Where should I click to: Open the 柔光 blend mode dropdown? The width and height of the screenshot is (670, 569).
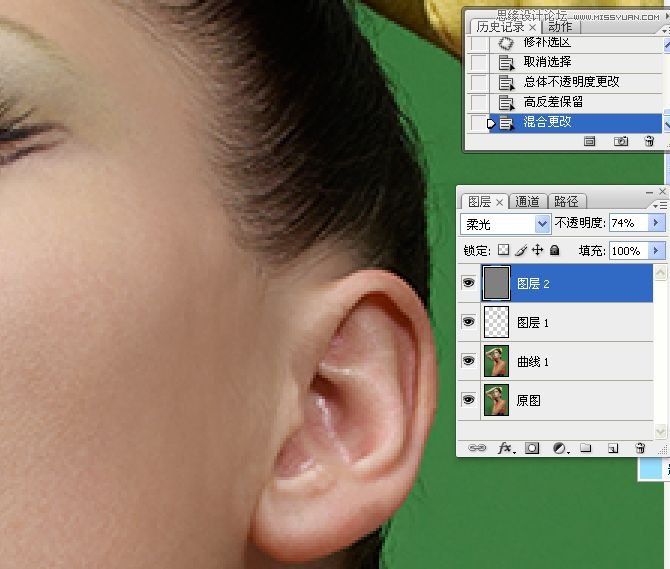pos(505,224)
